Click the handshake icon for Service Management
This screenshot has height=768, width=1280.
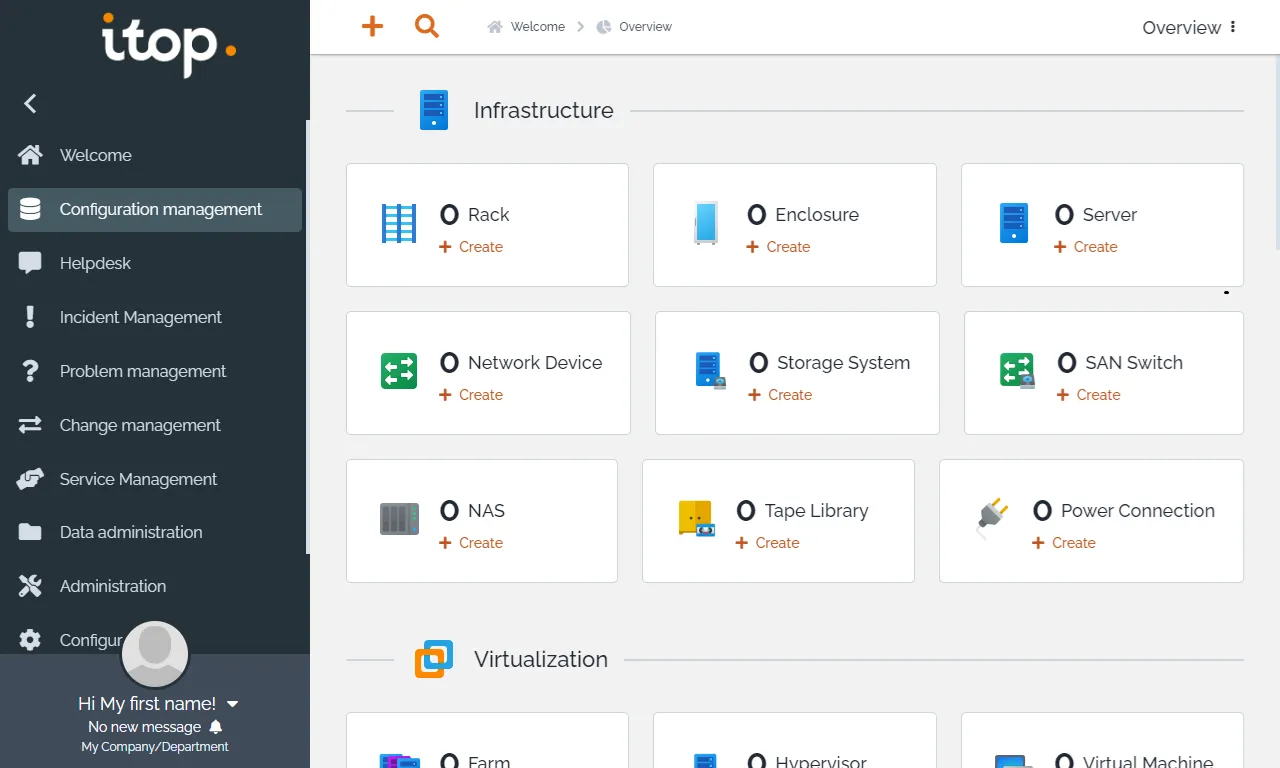[30, 479]
